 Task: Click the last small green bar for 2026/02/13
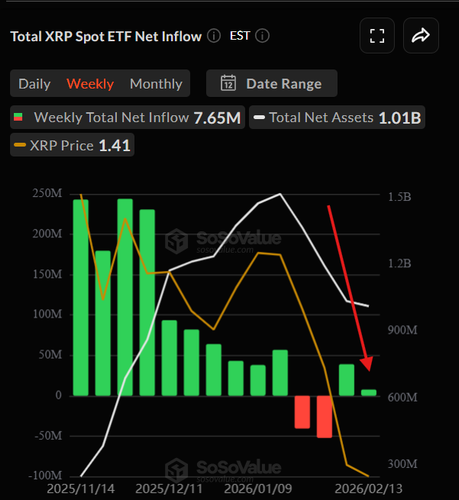coord(369,393)
